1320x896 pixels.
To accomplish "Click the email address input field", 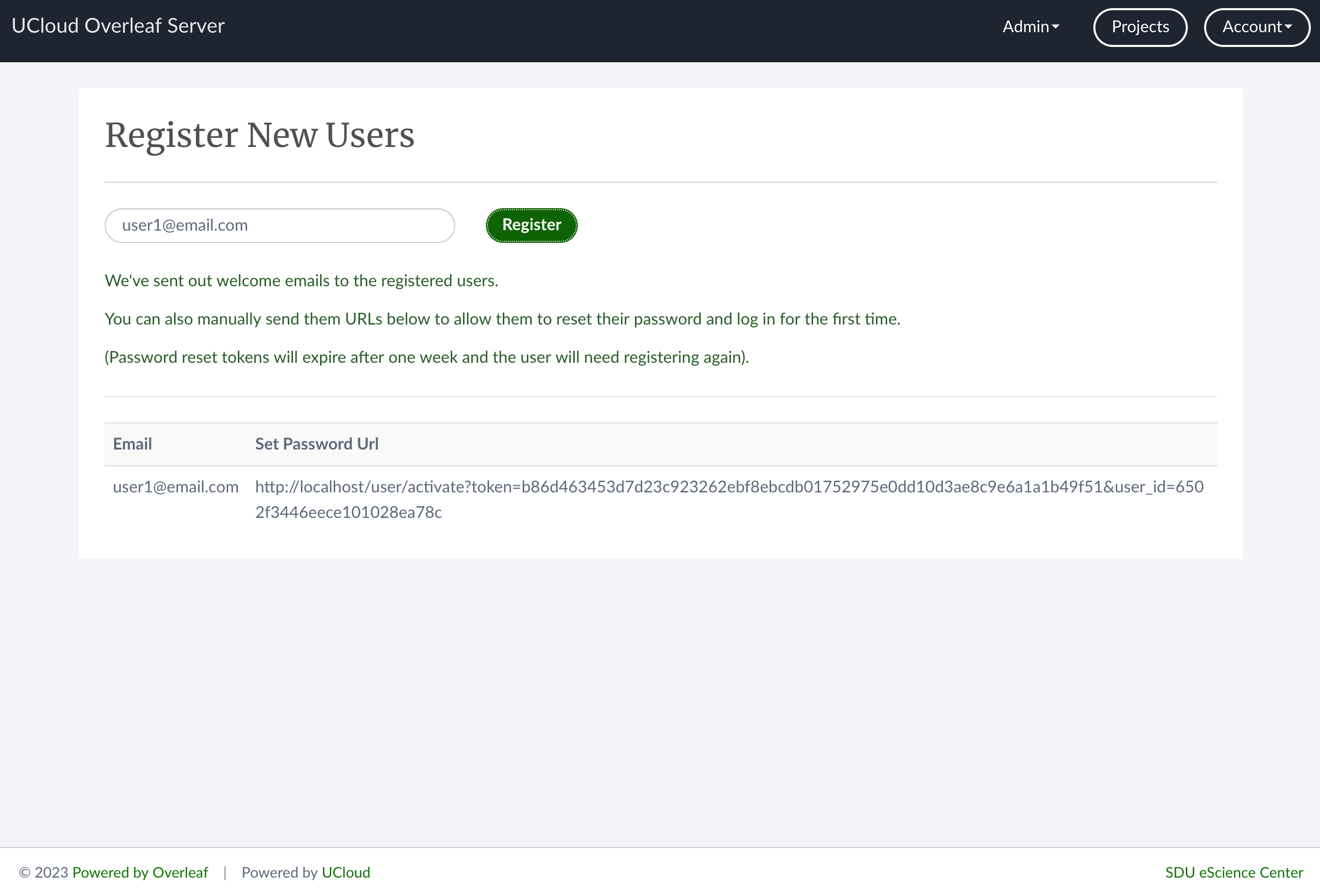I will 279,226.
